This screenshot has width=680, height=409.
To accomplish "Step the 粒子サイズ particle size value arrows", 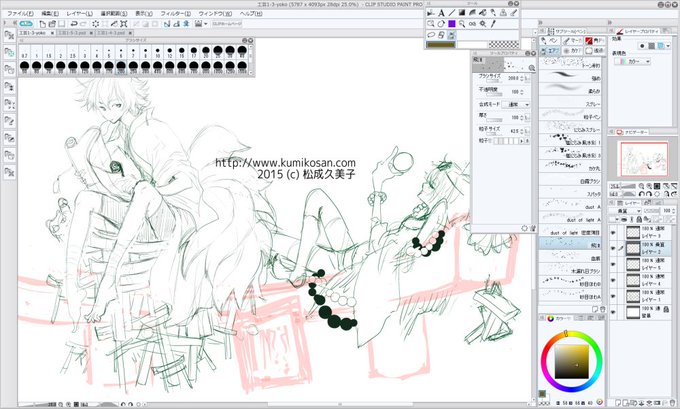I will [x=521, y=131].
